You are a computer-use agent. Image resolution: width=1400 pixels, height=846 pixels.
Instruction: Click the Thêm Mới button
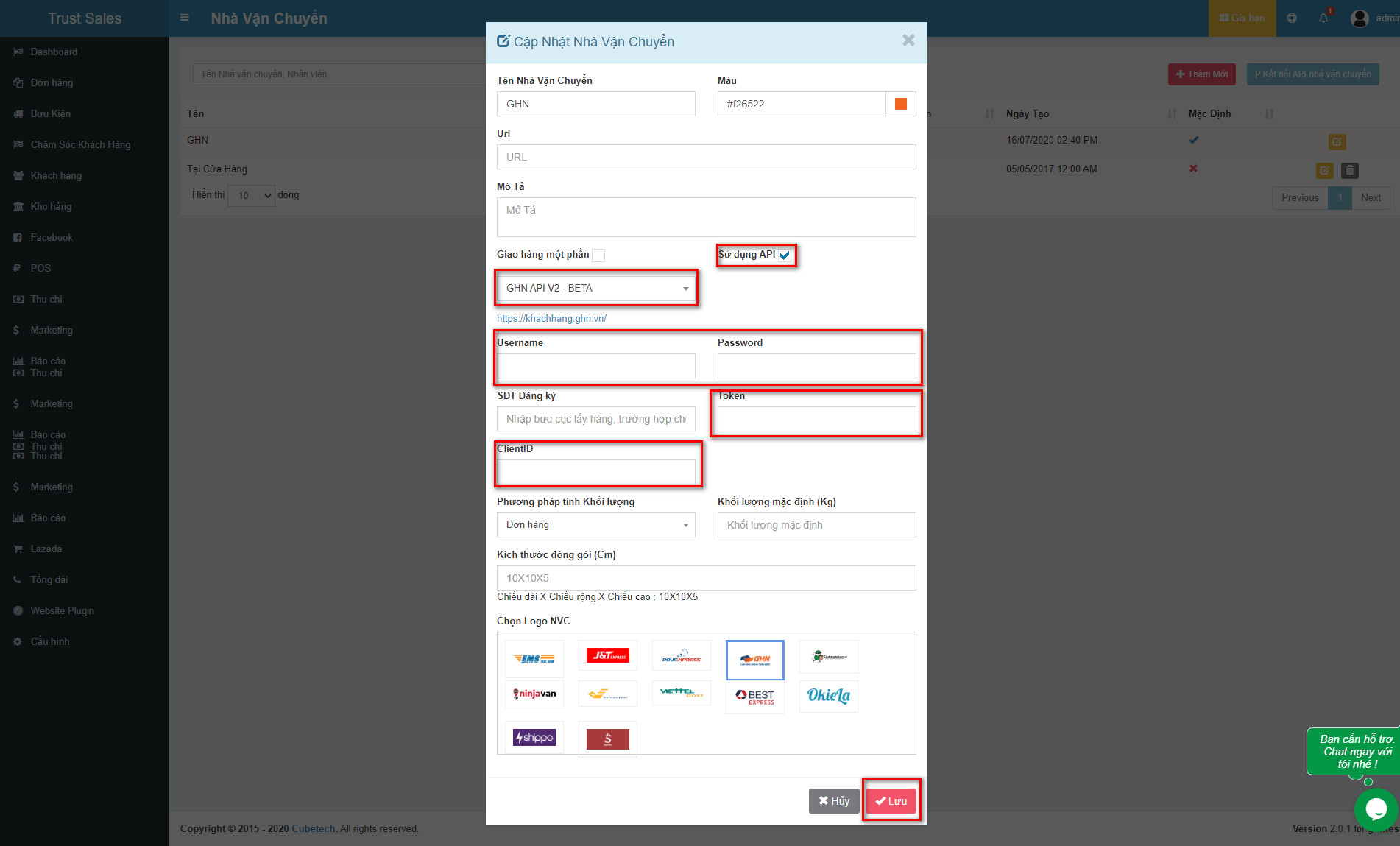point(1201,74)
